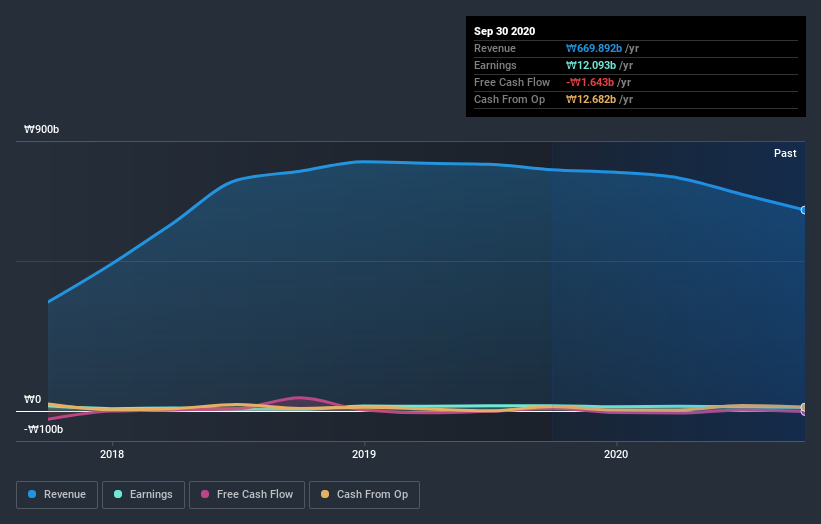Click the ₩900b y-axis label
821x524 pixels.
(x=41, y=129)
